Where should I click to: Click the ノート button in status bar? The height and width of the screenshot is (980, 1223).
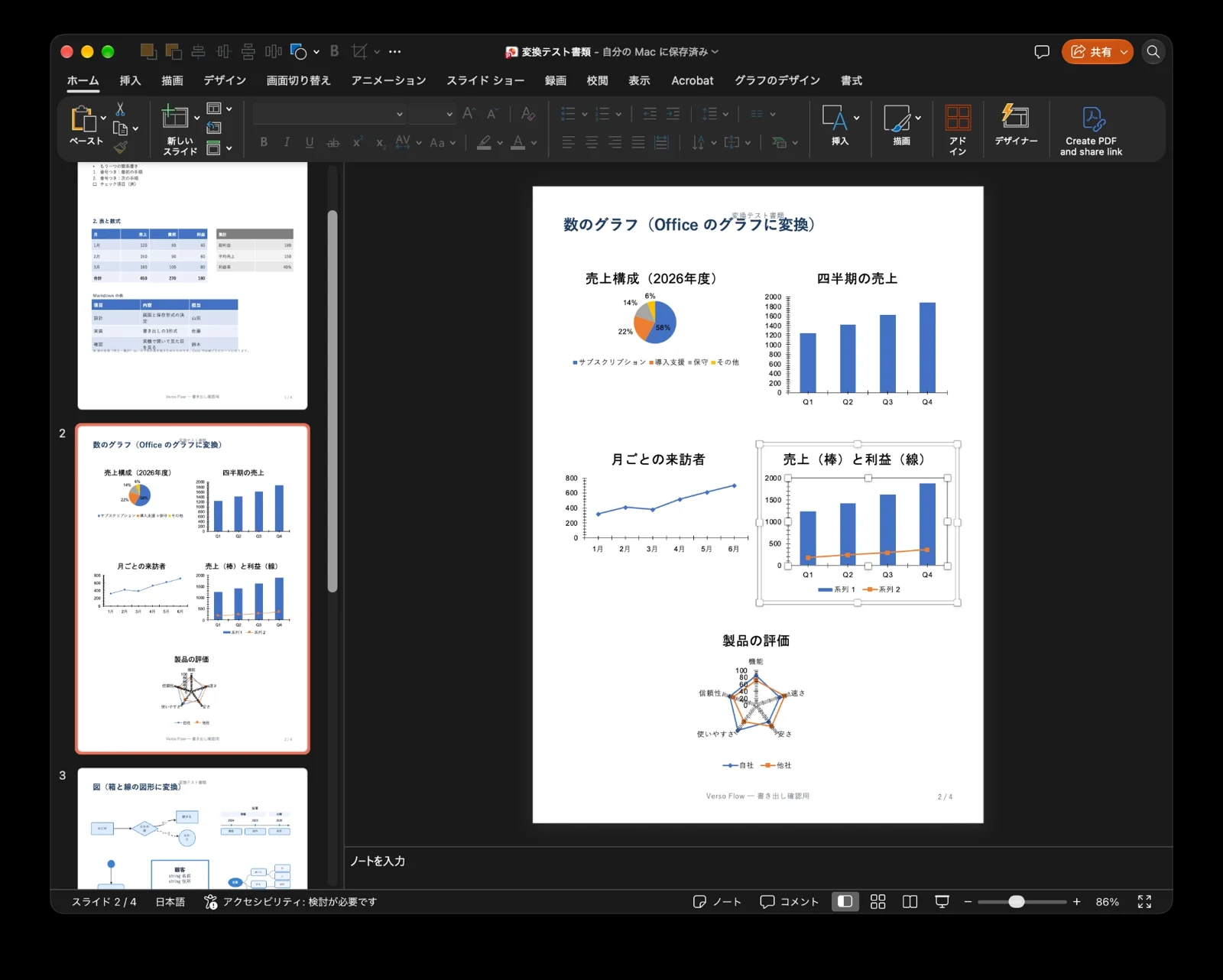coord(717,902)
